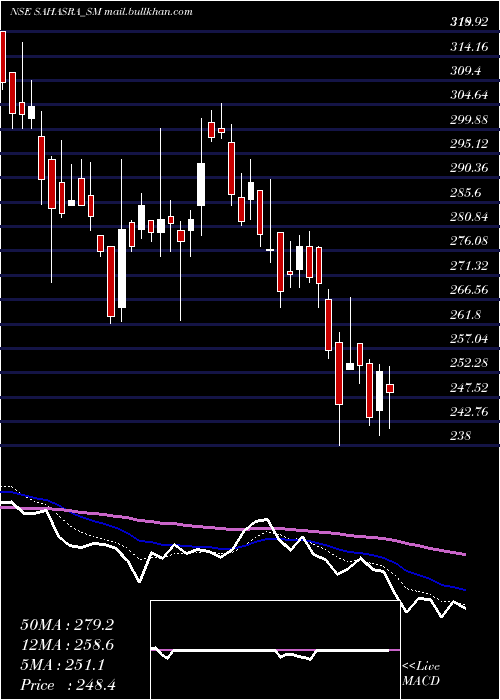
Task: Select the 261.8 price axis label
Action: (465, 314)
